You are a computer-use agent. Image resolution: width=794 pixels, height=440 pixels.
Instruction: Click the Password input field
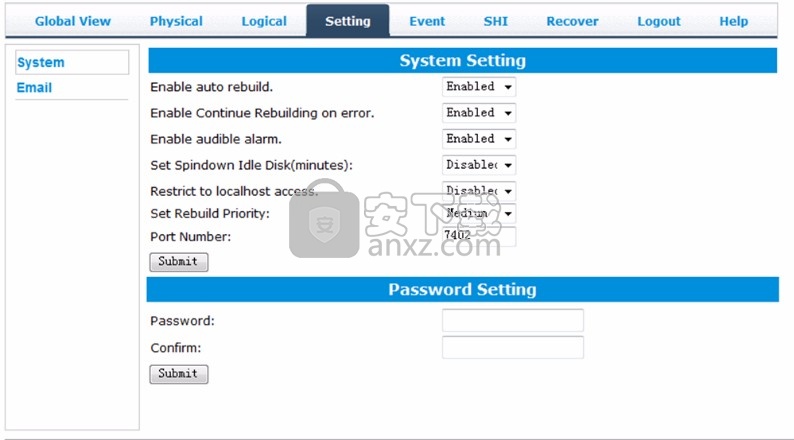pyautogui.click(x=512, y=321)
